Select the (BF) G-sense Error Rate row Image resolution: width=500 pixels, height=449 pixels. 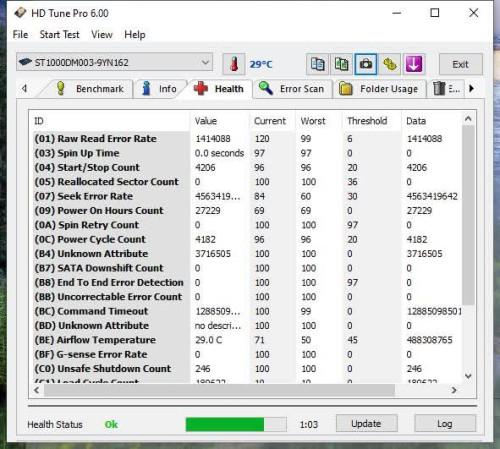tap(246, 354)
